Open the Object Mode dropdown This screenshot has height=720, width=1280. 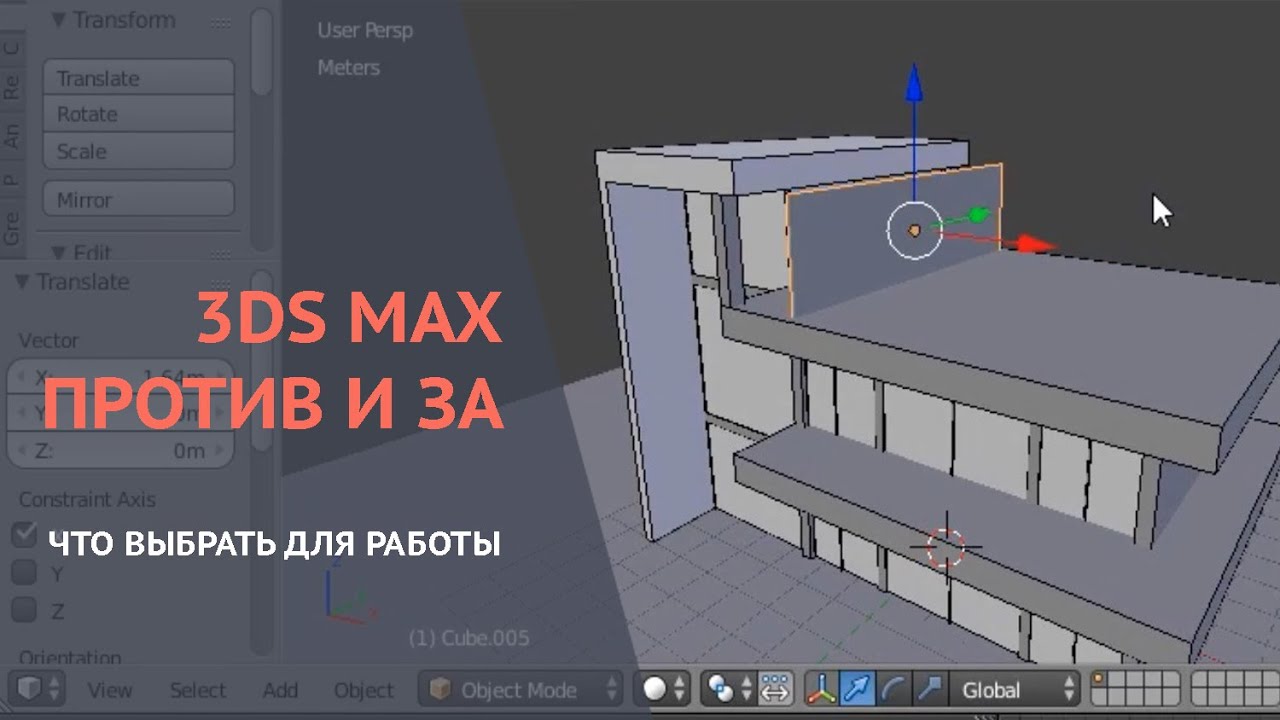520,689
